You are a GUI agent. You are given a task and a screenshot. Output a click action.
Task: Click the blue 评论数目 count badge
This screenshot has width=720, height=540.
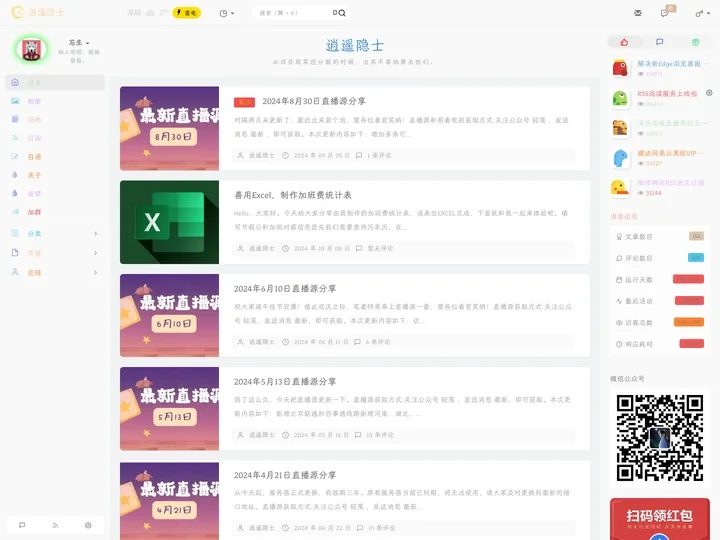[696, 258]
